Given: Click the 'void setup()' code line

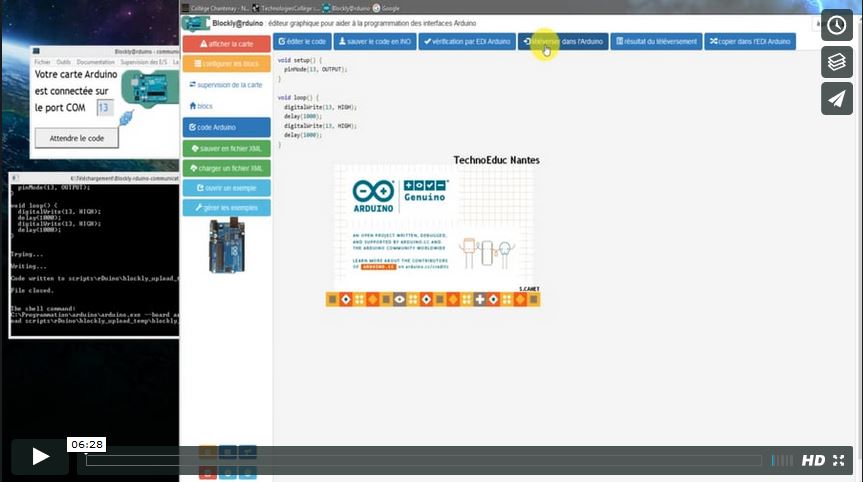Looking at the screenshot, I should pos(300,60).
